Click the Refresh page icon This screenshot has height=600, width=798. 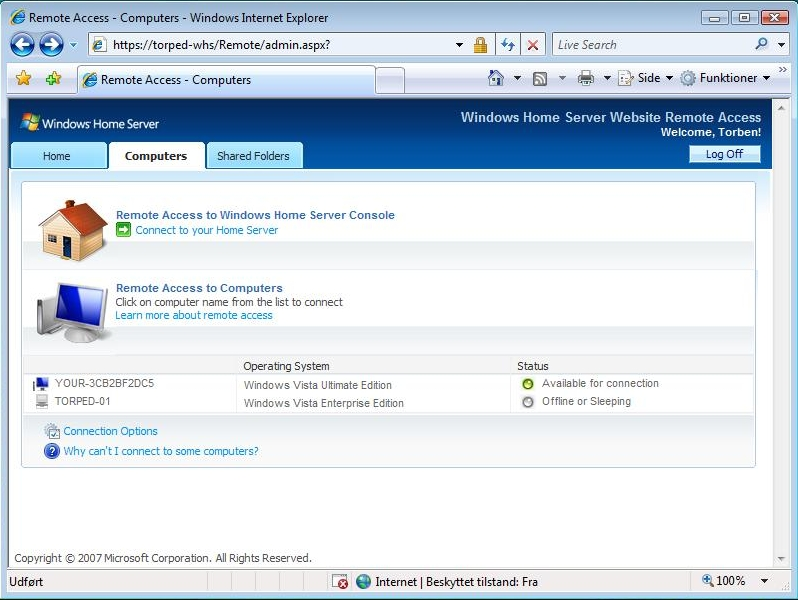coord(508,45)
